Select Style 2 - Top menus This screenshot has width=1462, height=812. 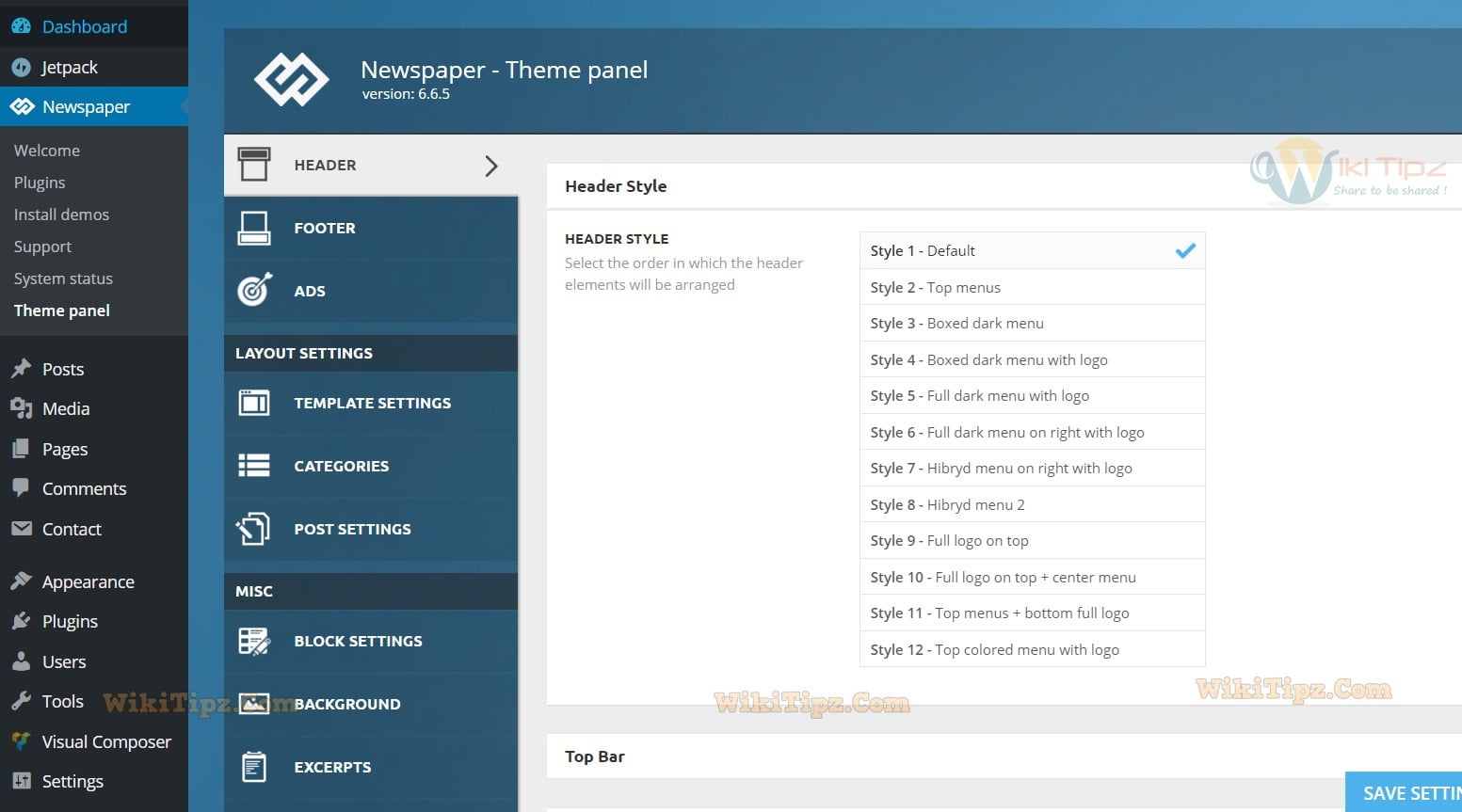(1032, 287)
